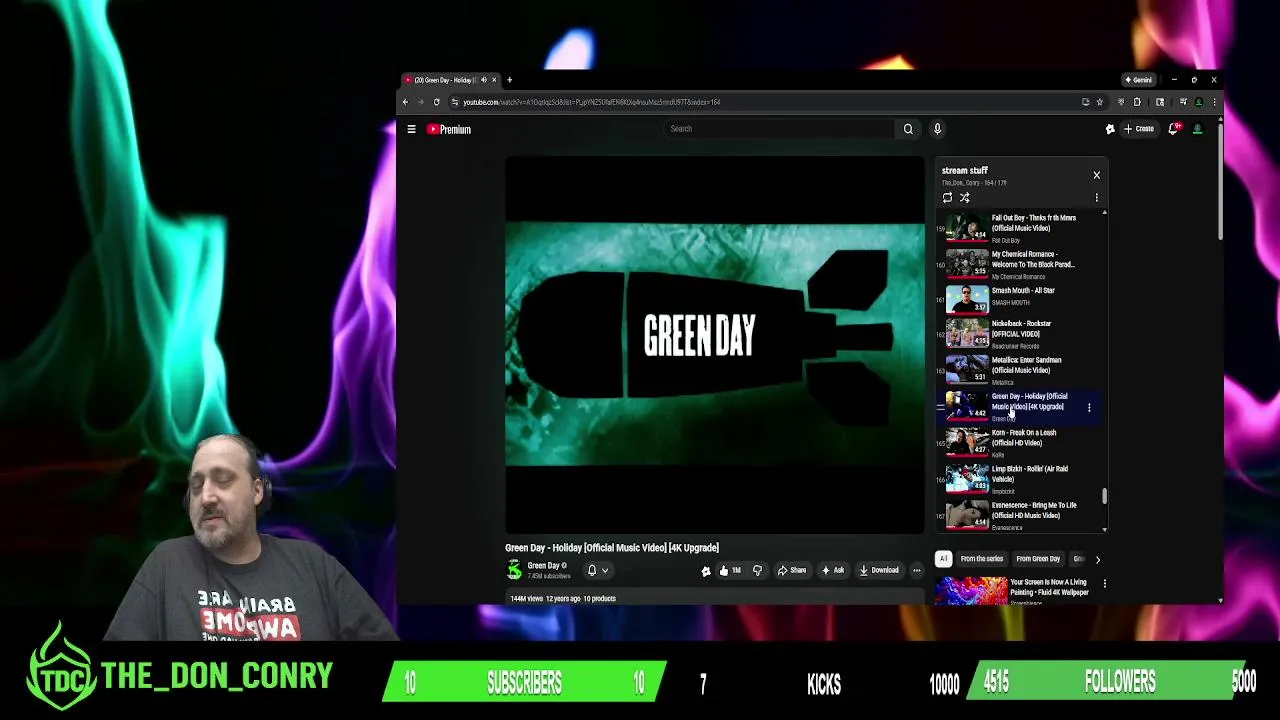Play Metallica Enter Sandman
This screenshot has height=720, width=1280.
coord(1020,370)
